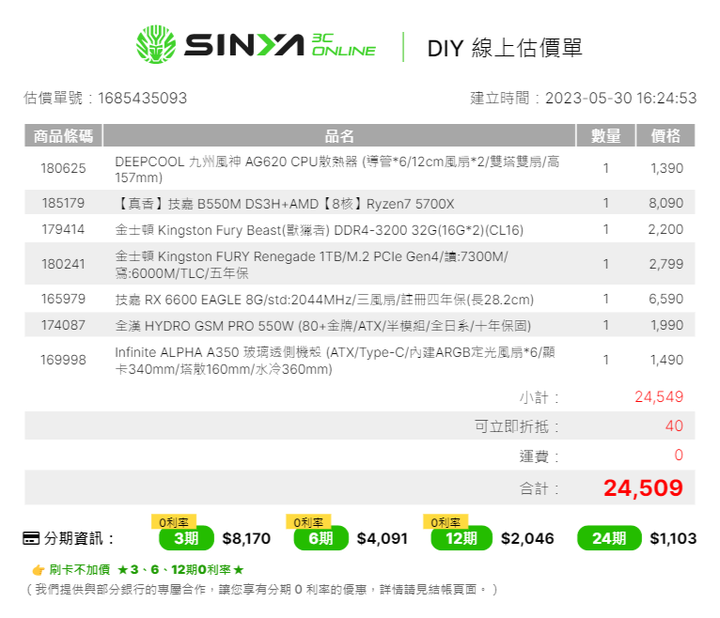Click the subtotal value 24,549
720x618 pixels.
659,397
